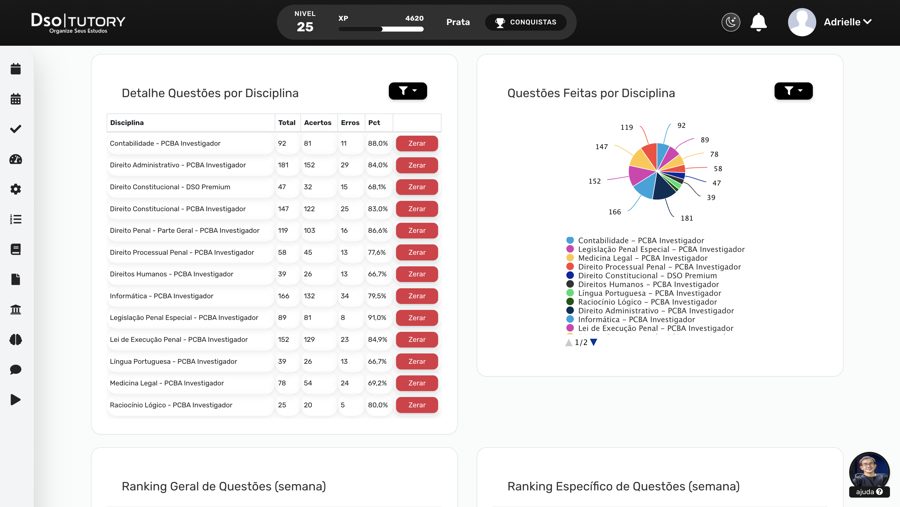Open the Conquistas achievements button
This screenshot has height=507, width=900.
pyautogui.click(x=526, y=22)
